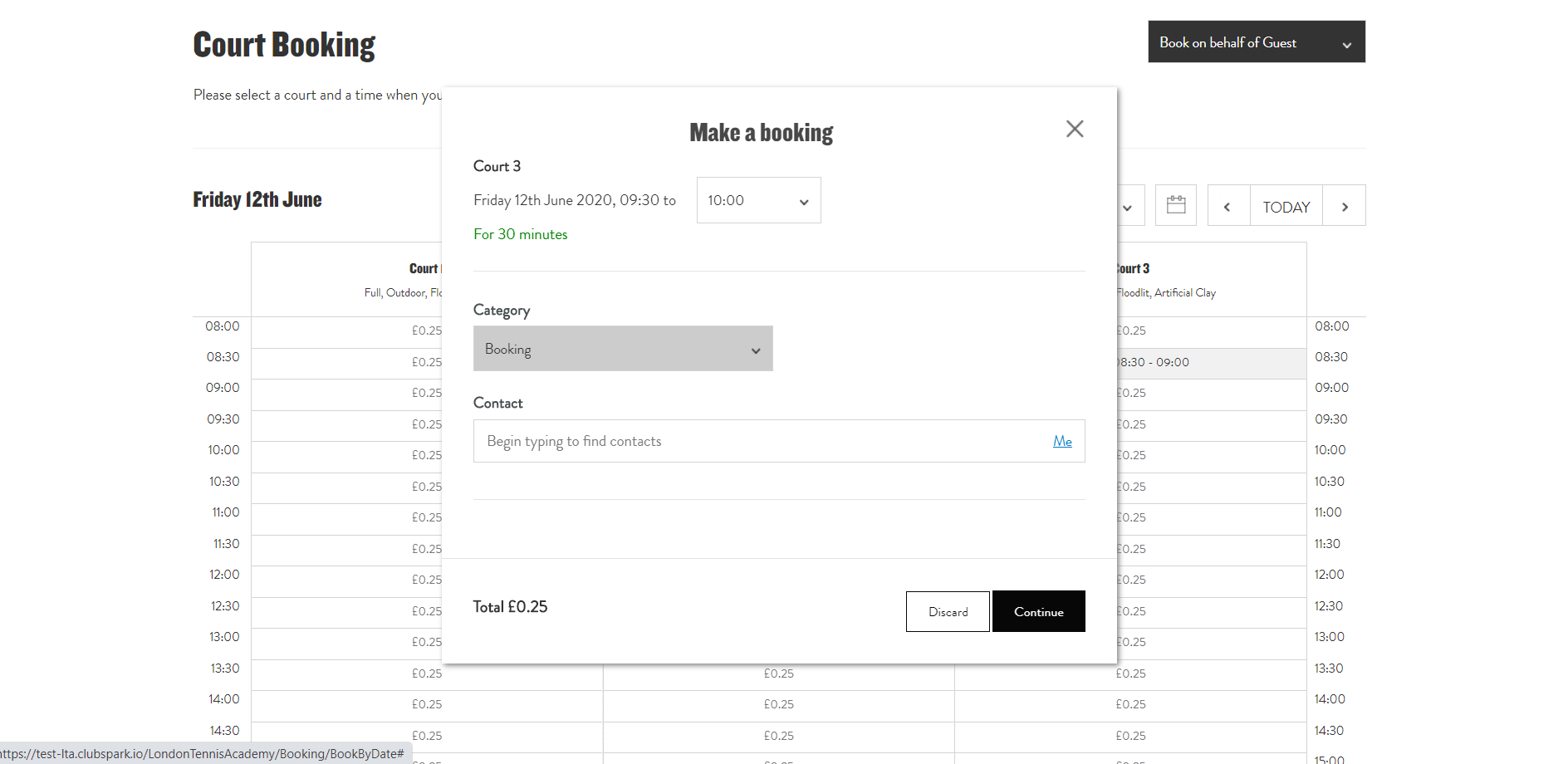Select the 14:00 slot in middle court column
Image resolution: width=1568 pixels, height=764 pixels.
click(x=778, y=704)
